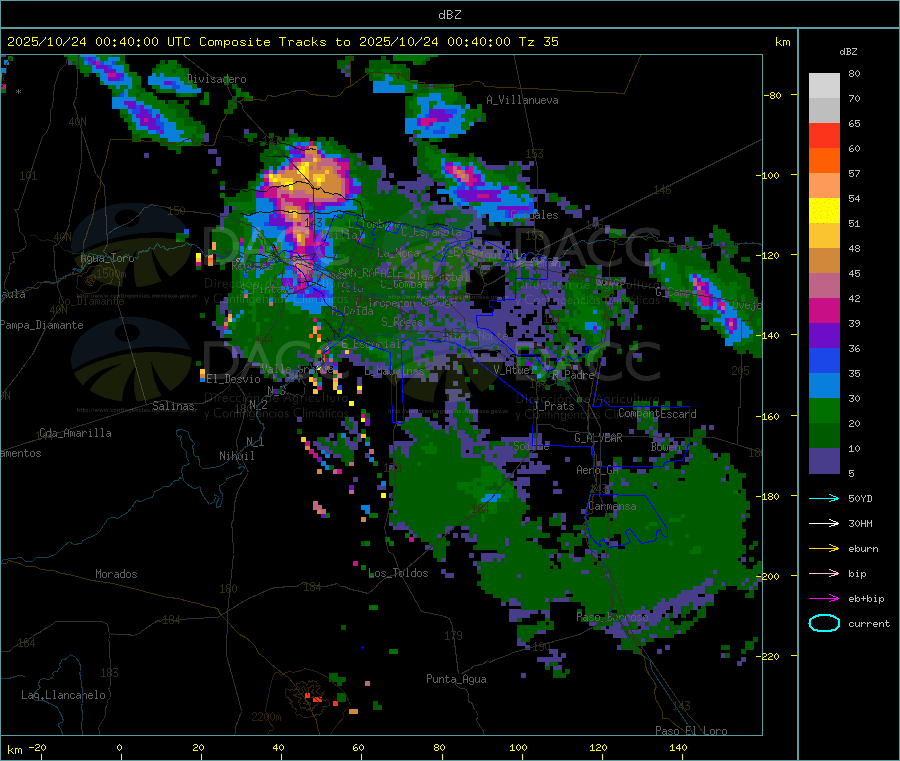Click the dBZ heading above the color scale

pyautogui.click(x=848, y=52)
